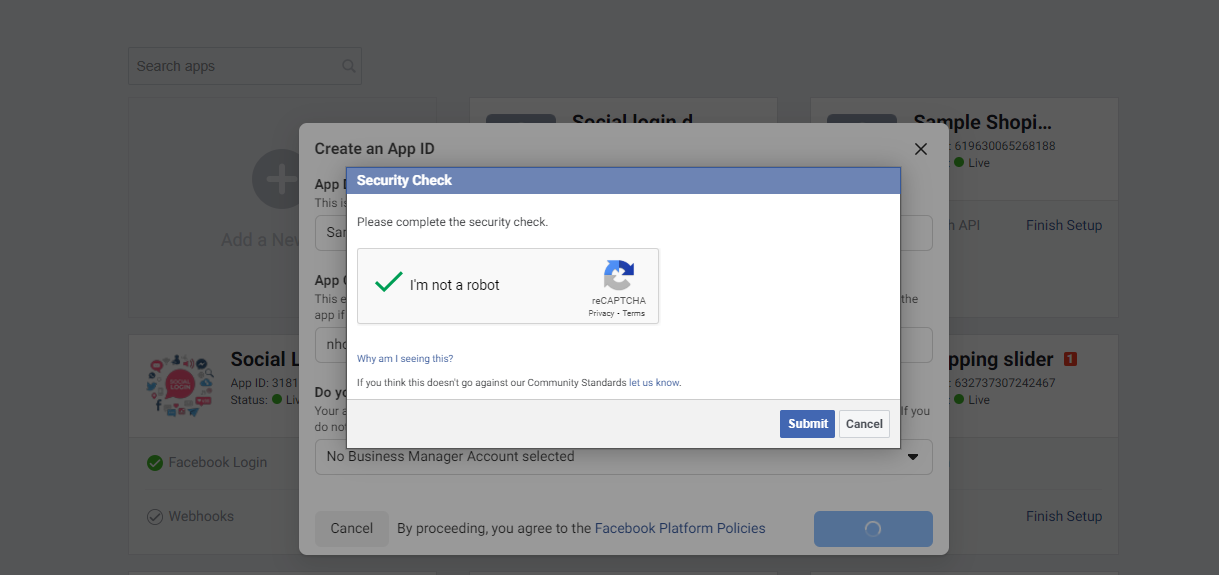1219x575 pixels.
Task: Click the Security Check header title
Action: click(x=404, y=180)
